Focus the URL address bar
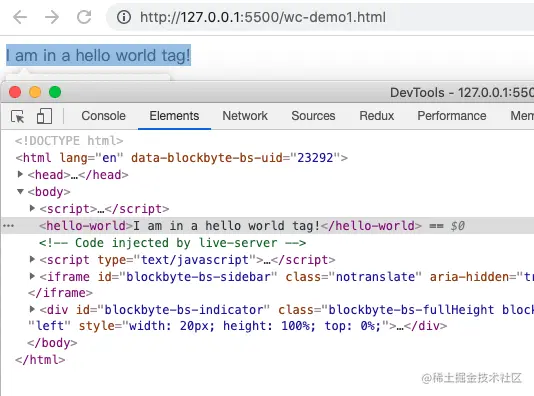Viewport: 534px width, 396px height. pos(320,17)
